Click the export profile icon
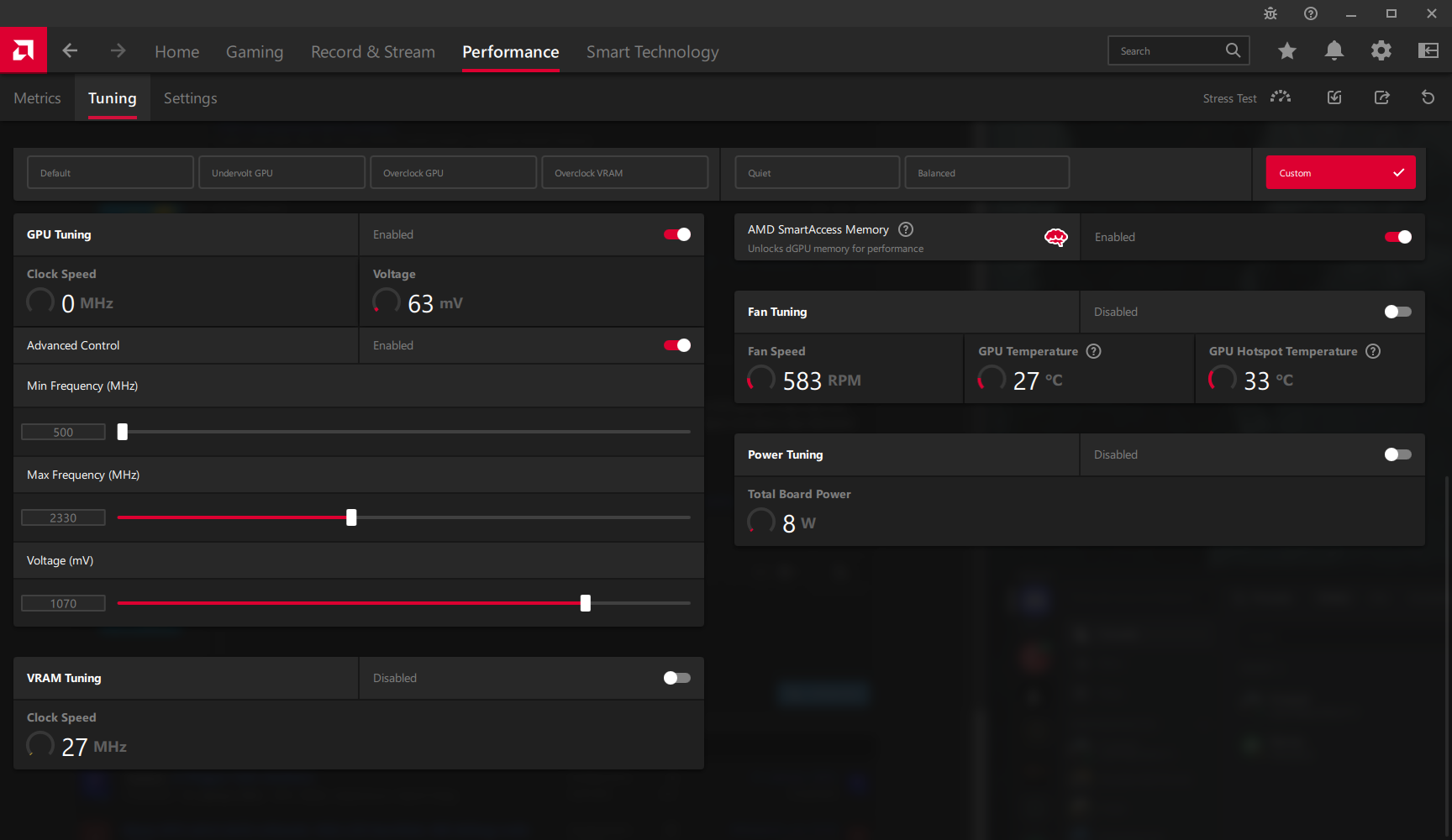This screenshot has width=1452, height=840. point(1381,97)
